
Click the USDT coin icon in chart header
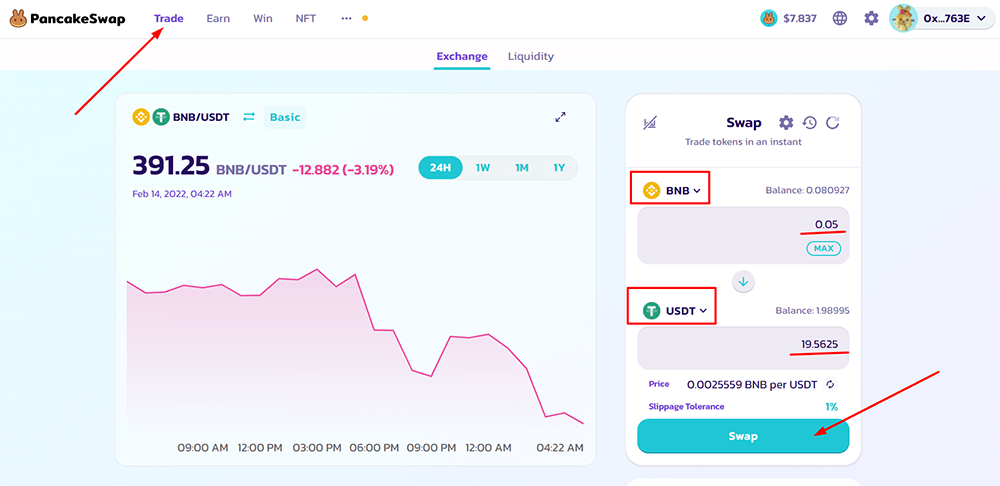161,117
